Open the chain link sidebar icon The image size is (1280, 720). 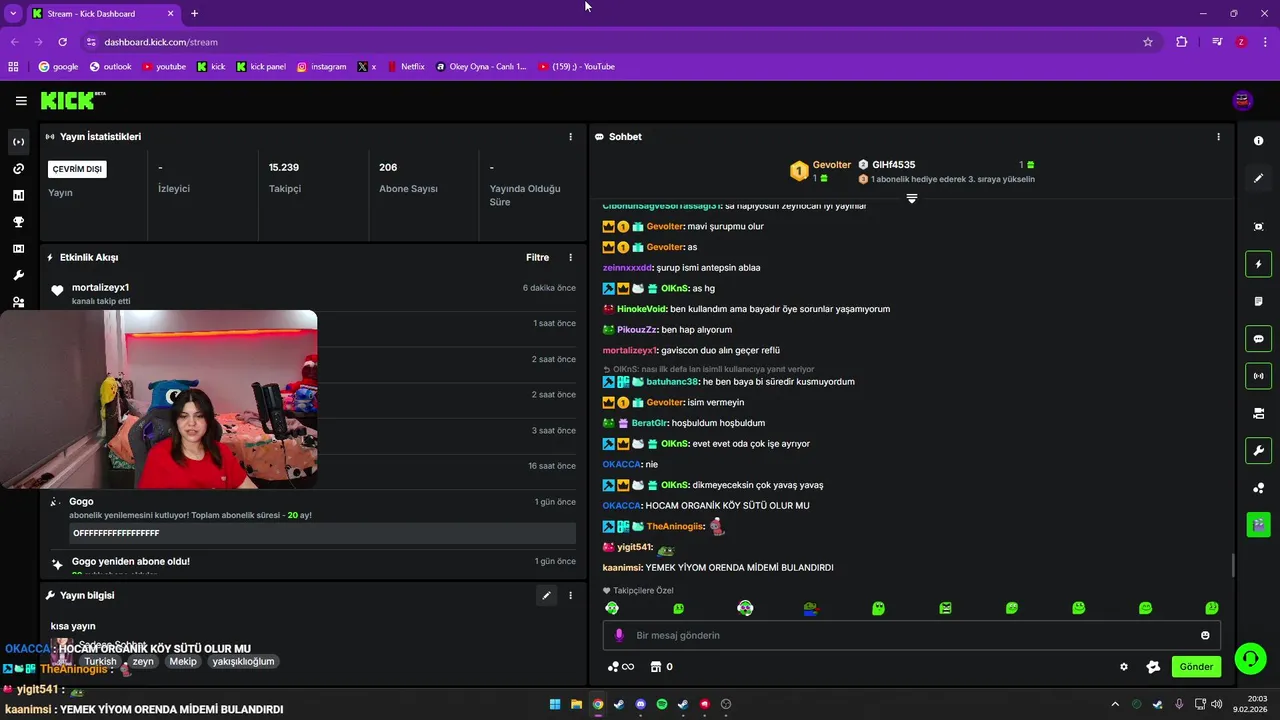pos(18,169)
